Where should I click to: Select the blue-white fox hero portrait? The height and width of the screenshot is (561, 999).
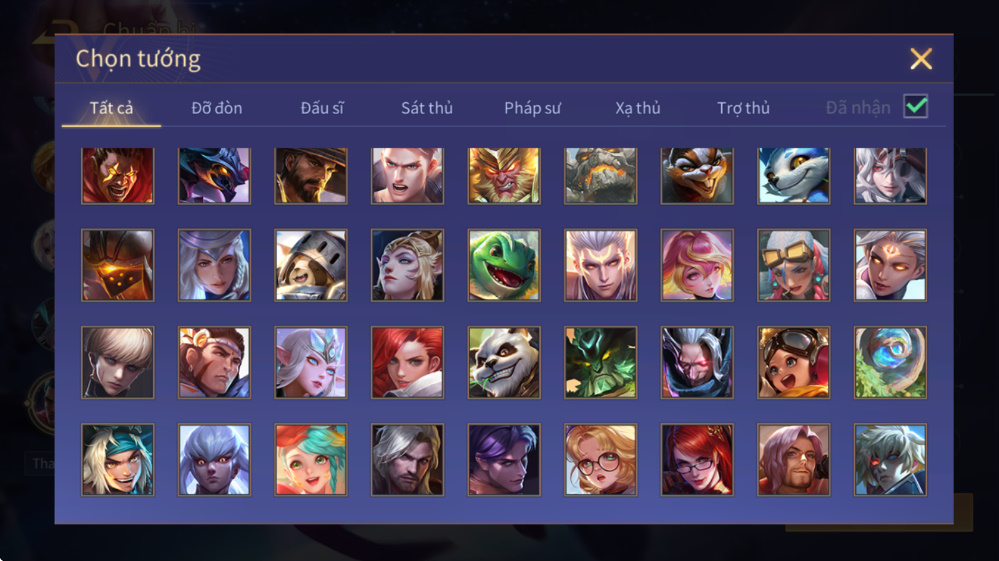coord(793,176)
